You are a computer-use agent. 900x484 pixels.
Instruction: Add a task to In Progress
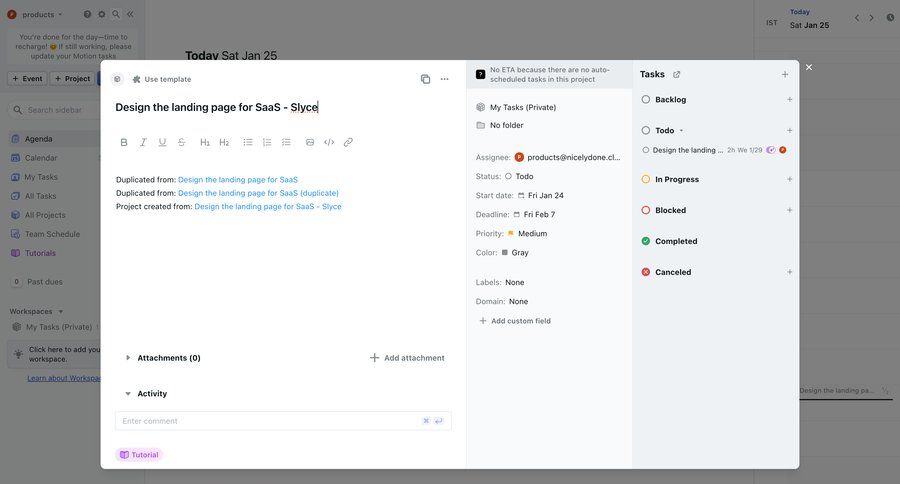[789, 179]
